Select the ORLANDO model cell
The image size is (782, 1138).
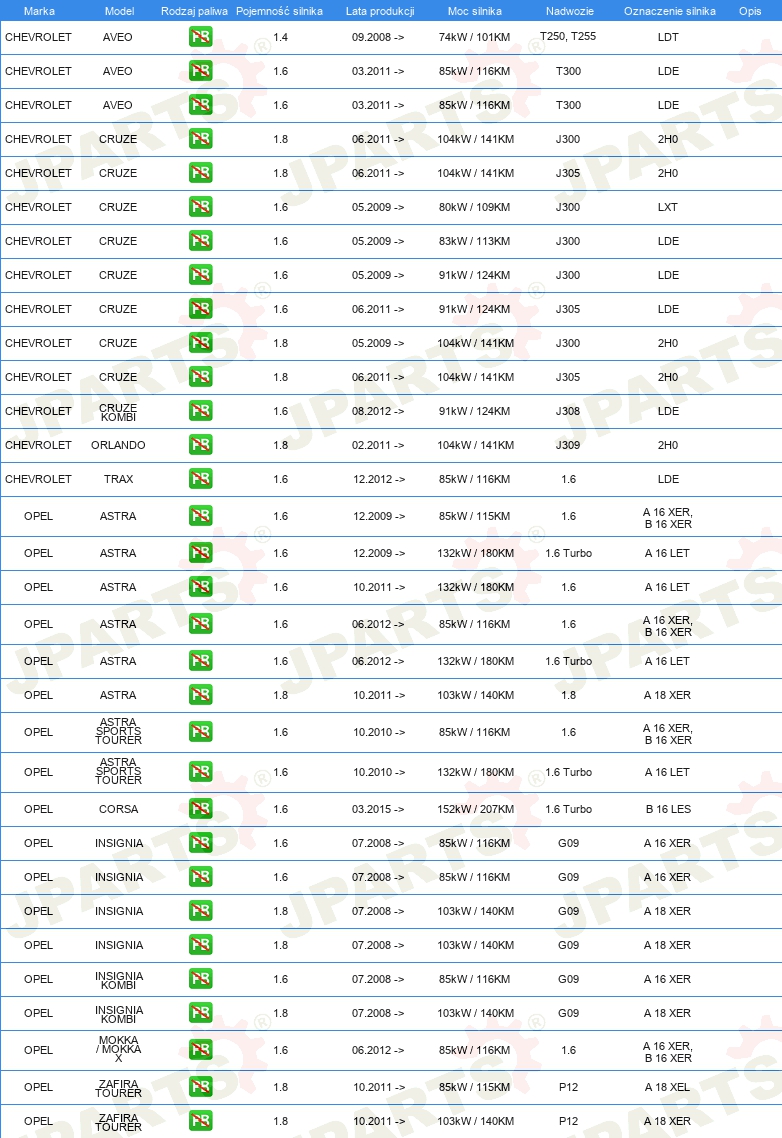click(118, 445)
